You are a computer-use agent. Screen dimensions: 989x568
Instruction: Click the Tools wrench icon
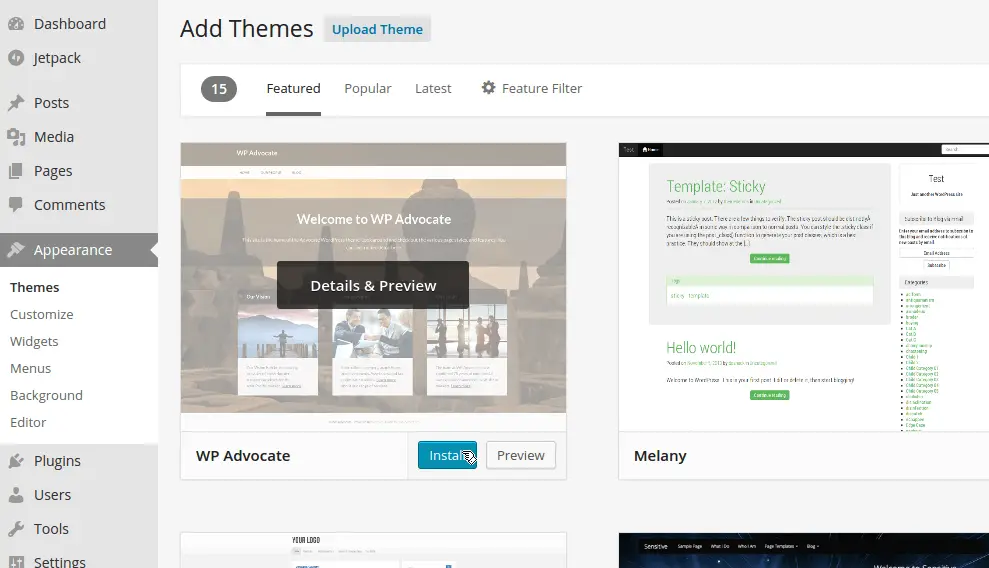click(x=16, y=529)
